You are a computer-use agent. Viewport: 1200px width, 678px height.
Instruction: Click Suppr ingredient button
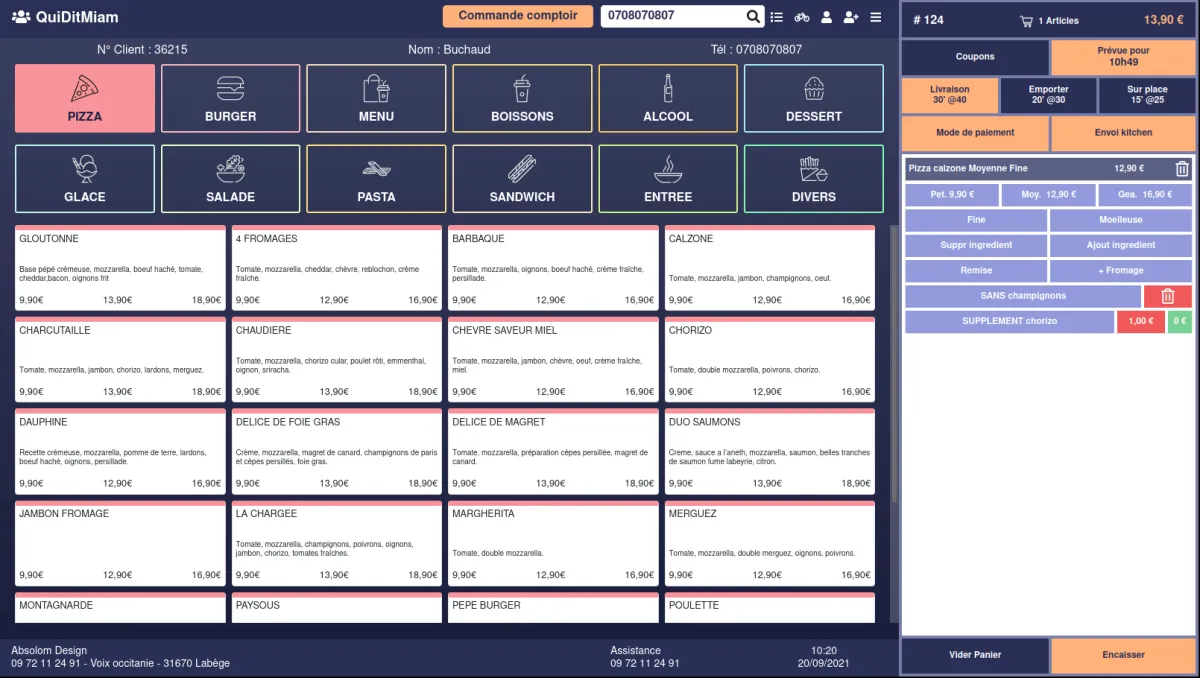(x=976, y=245)
